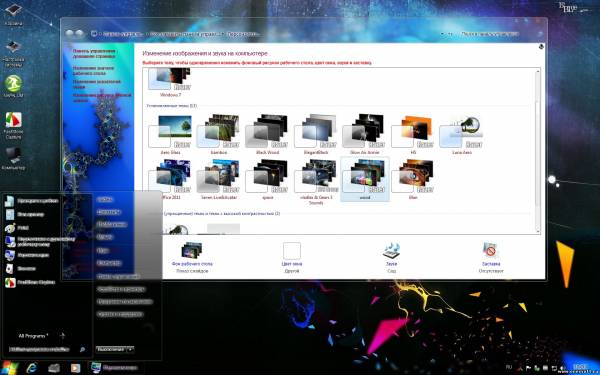Open the address bar history dropdown
The width and height of the screenshot is (600, 375).
click(x=443, y=34)
